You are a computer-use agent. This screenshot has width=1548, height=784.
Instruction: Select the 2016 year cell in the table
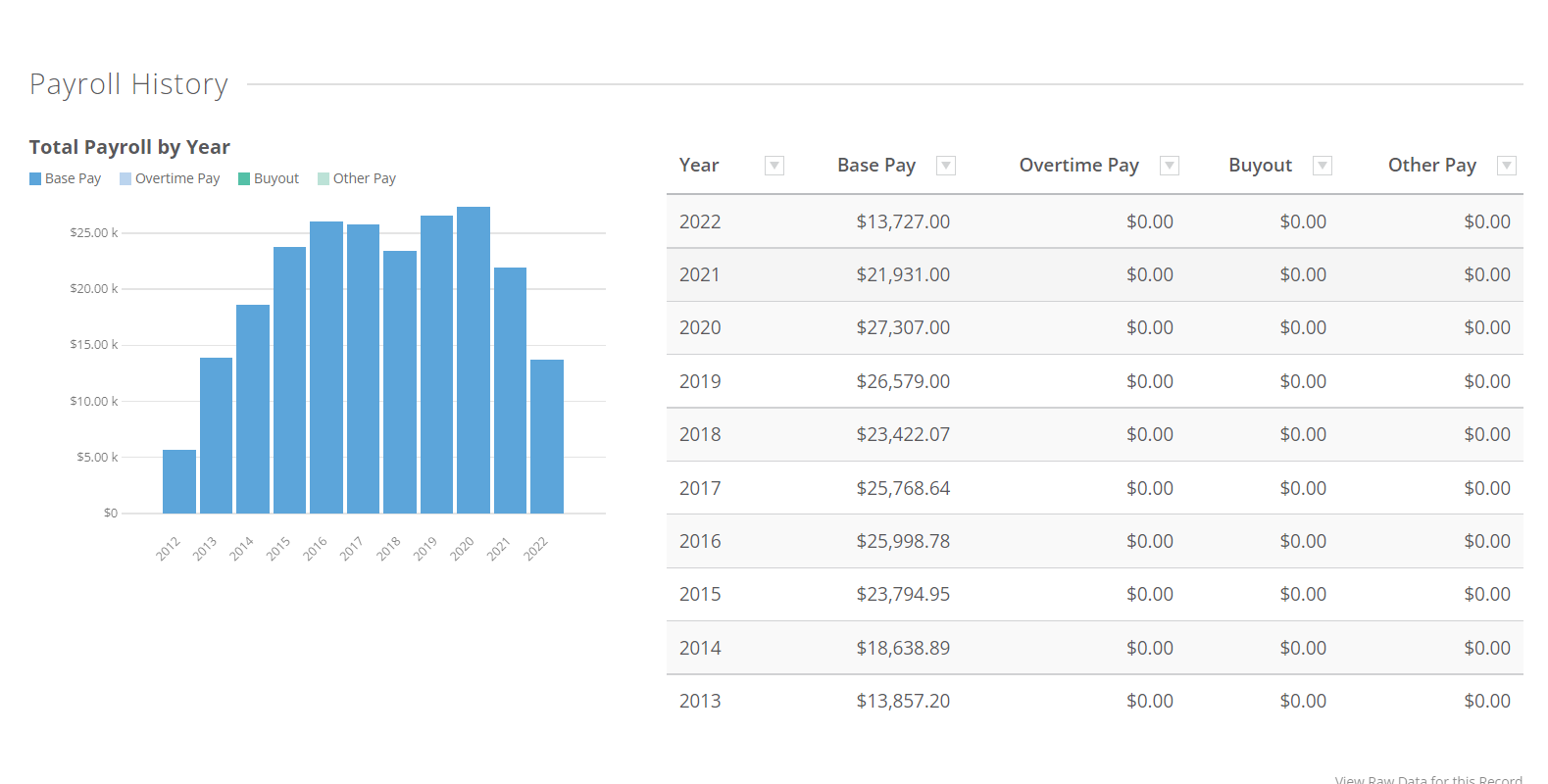(x=700, y=541)
